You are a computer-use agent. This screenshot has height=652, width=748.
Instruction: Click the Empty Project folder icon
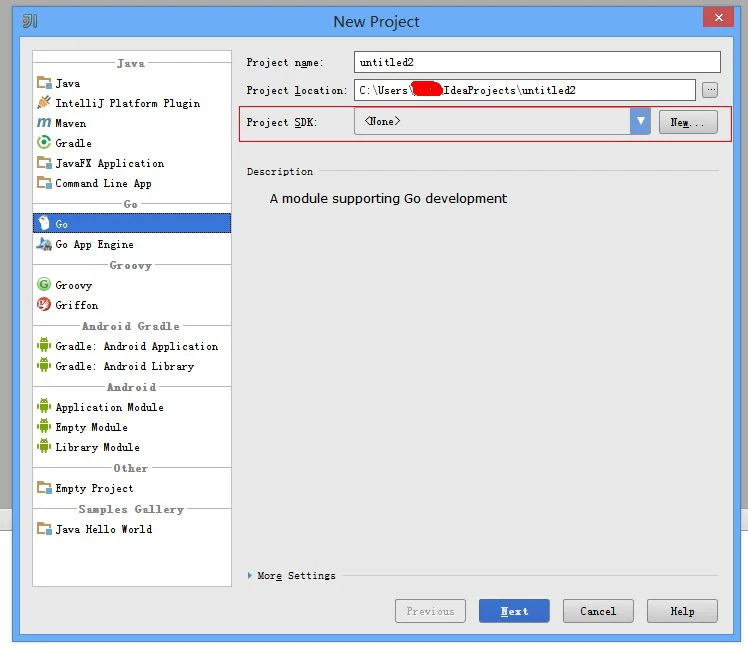click(44, 487)
